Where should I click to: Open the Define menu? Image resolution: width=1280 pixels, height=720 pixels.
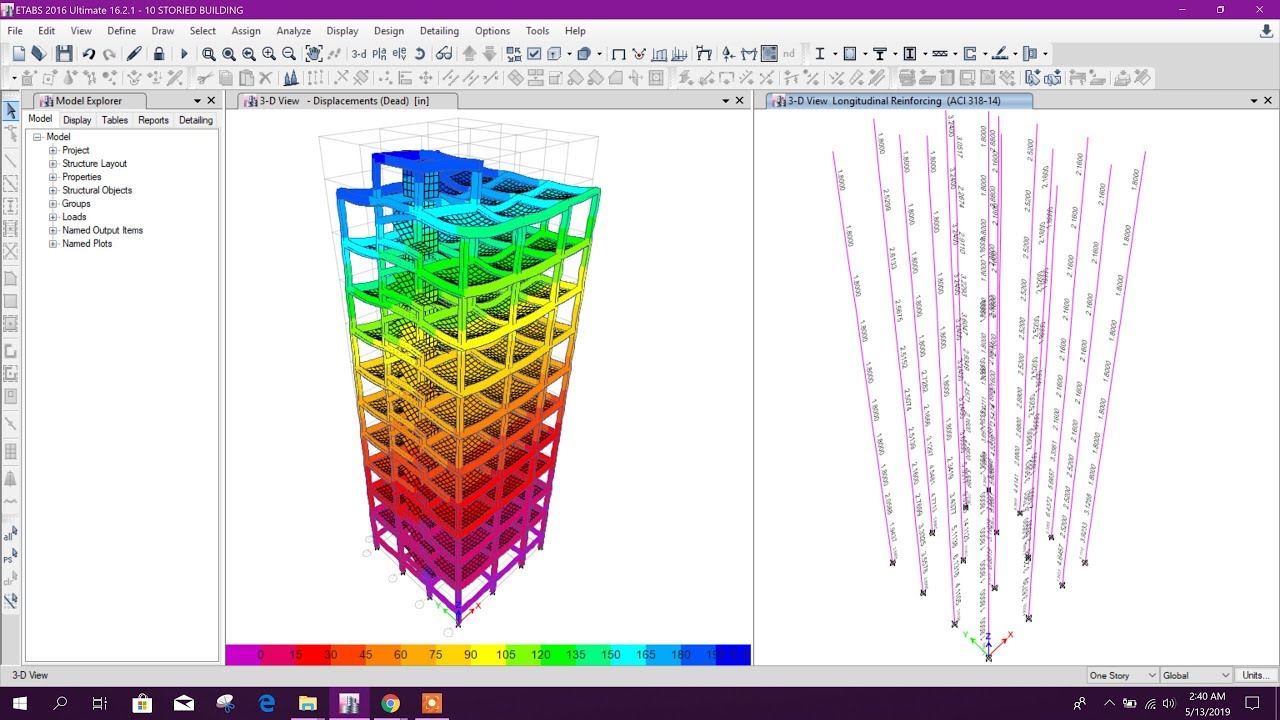121,31
